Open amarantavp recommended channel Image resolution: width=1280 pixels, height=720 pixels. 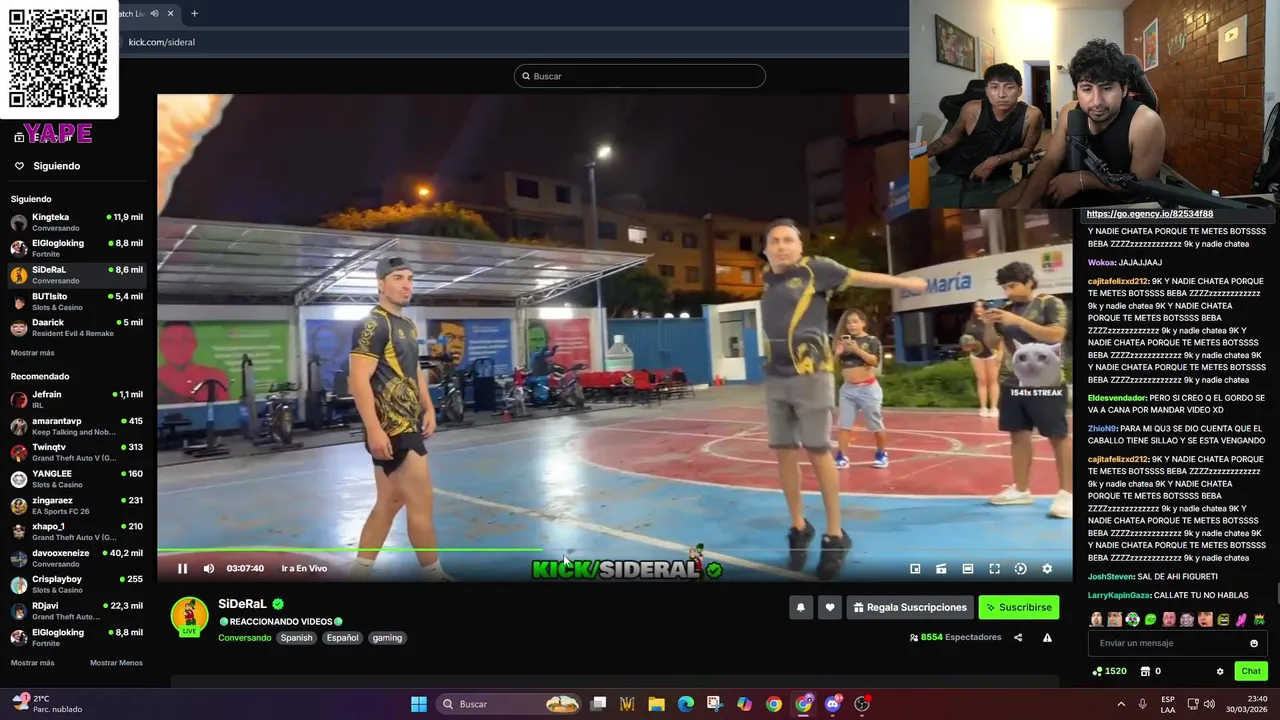[x=77, y=426]
